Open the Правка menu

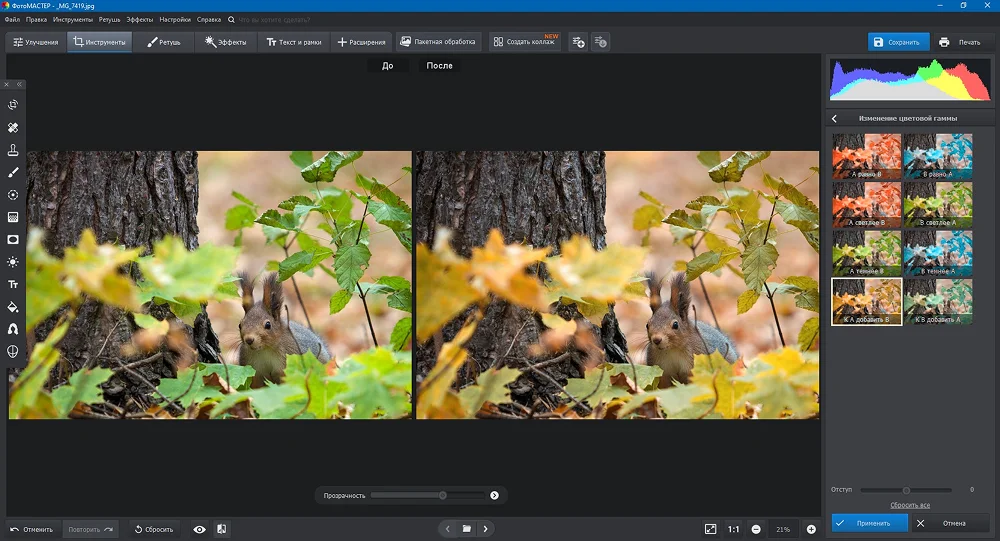coord(36,20)
